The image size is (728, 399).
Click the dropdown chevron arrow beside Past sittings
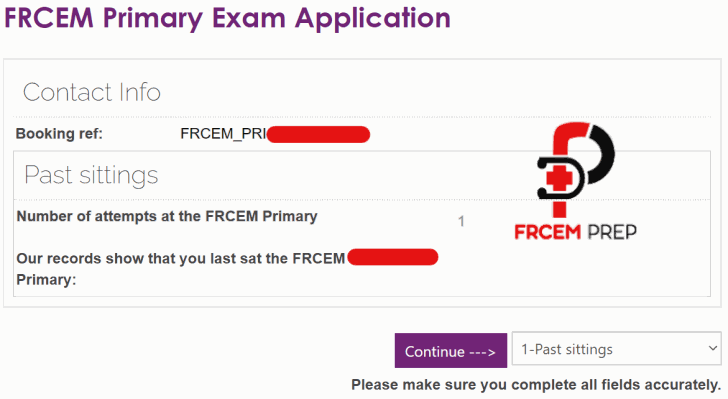(713, 348)
